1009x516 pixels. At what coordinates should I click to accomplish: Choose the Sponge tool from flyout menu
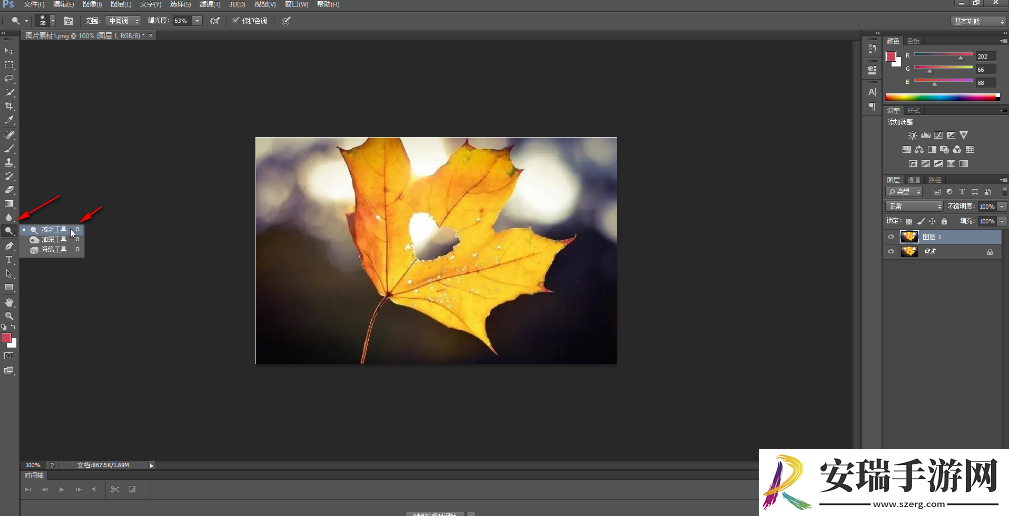pyautogui.click(x=51, y=249)
